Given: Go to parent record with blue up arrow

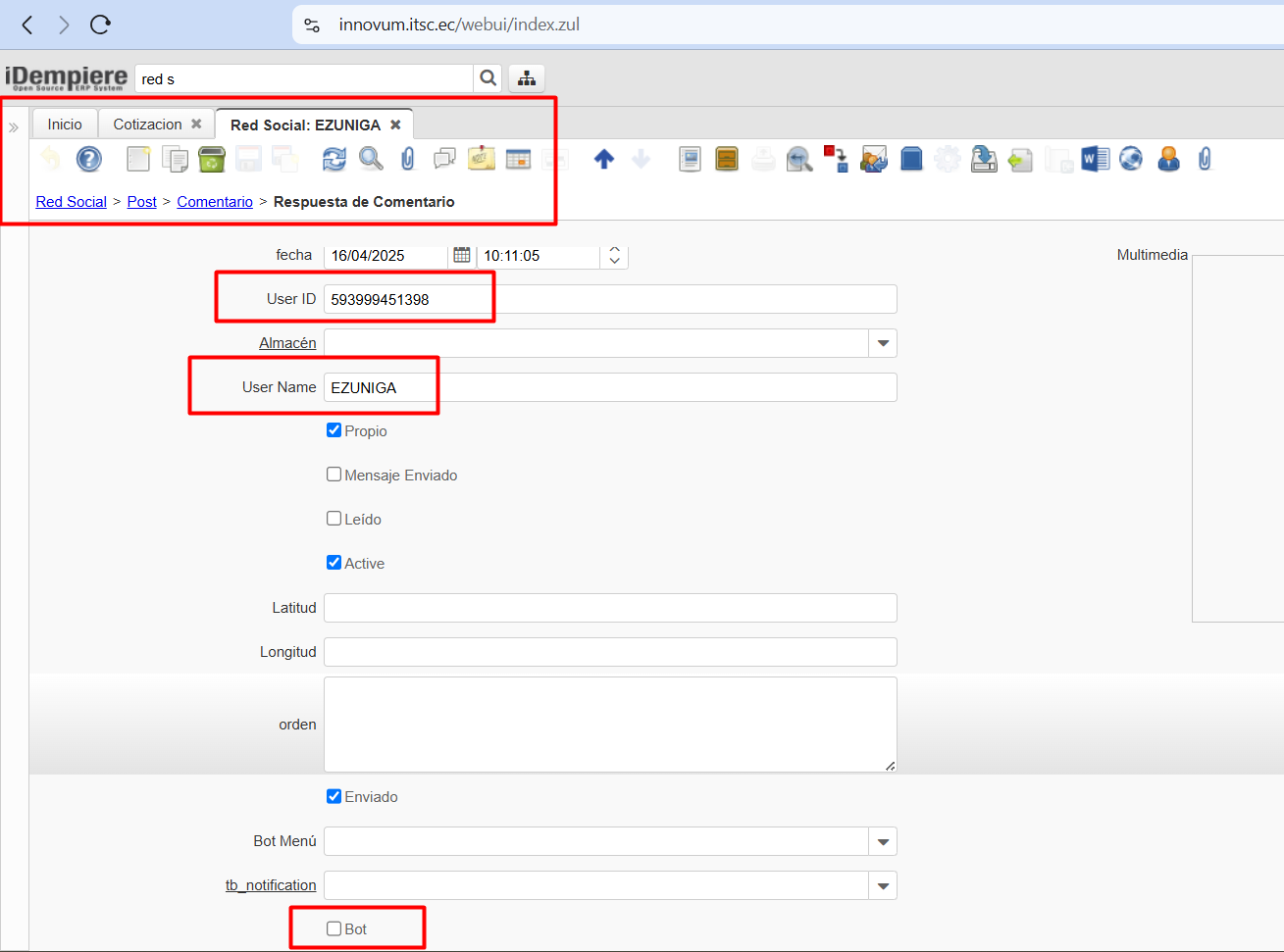Looking at the screenshot, I should click(604, 159).
